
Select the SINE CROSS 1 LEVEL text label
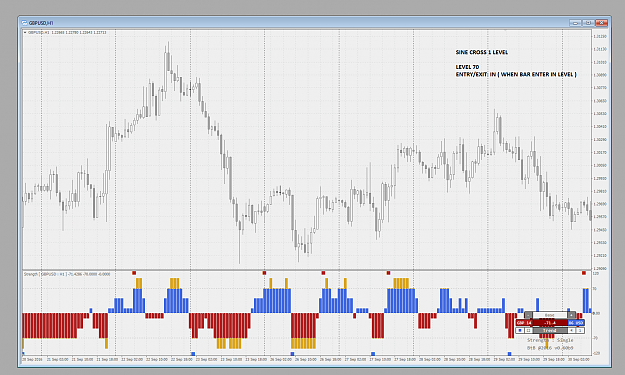coord(482,52)
